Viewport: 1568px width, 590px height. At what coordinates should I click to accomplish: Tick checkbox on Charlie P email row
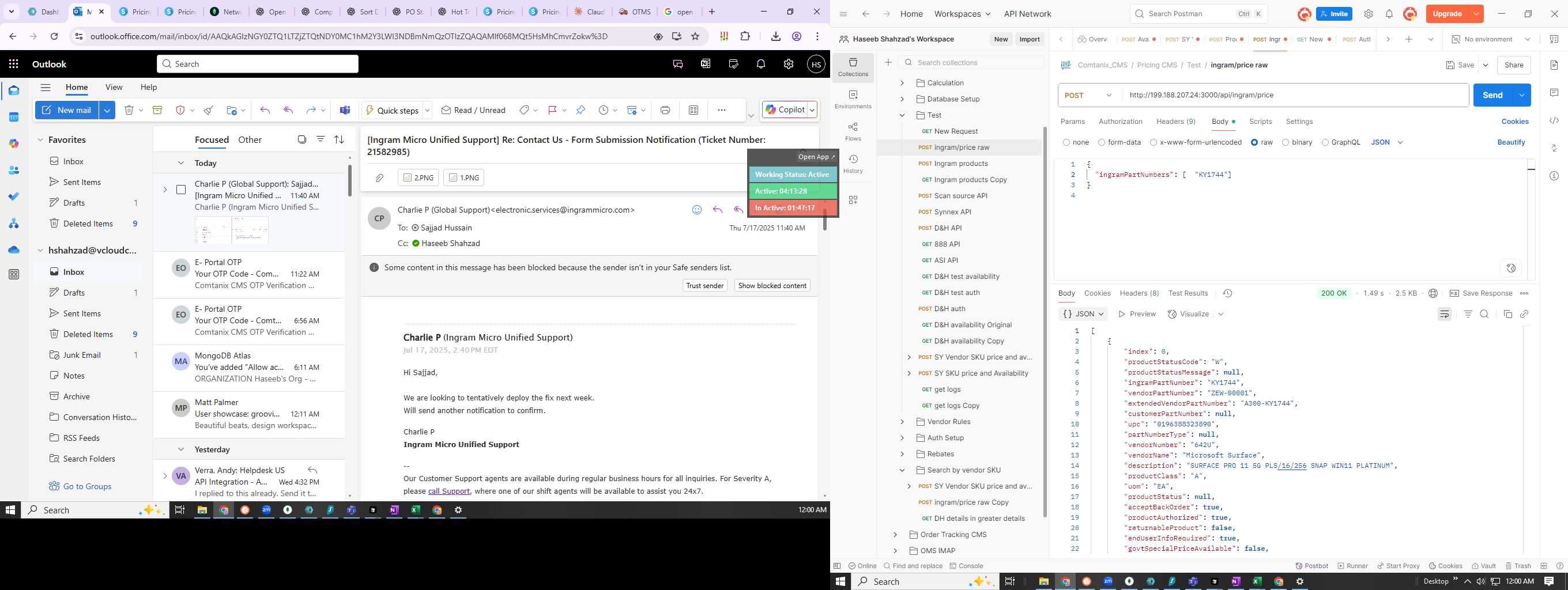(x=181, y=190)
